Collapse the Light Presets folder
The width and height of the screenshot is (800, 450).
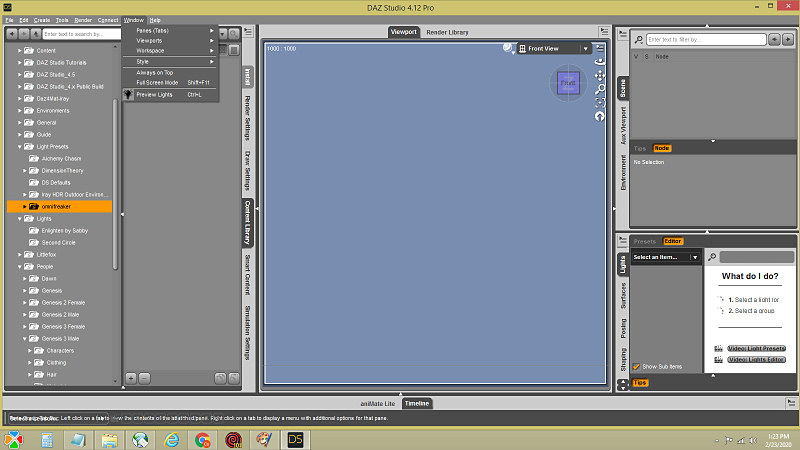tap(19, 147)
